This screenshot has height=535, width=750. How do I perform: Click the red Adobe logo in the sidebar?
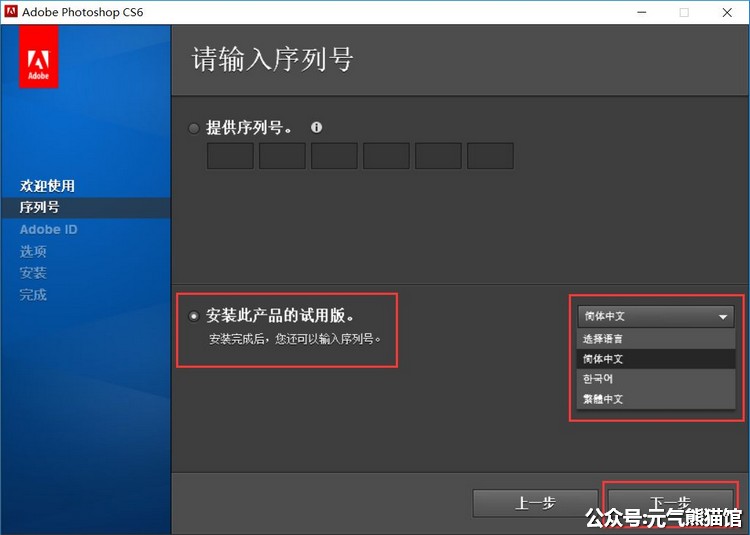click(38, 56)
